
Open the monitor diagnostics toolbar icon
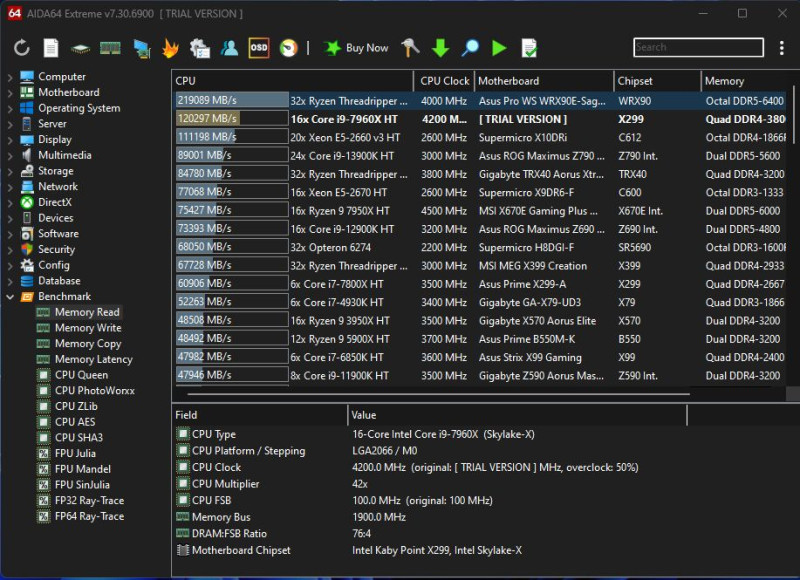click(141, 48)
